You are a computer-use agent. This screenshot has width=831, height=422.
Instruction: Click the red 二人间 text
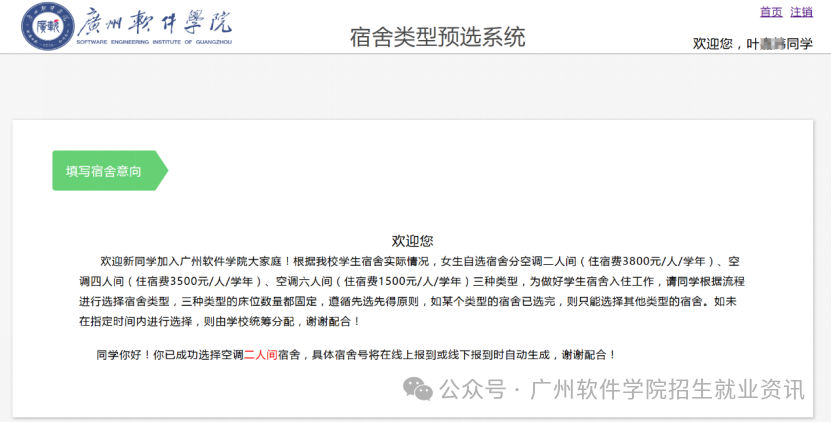coord(261,355)
